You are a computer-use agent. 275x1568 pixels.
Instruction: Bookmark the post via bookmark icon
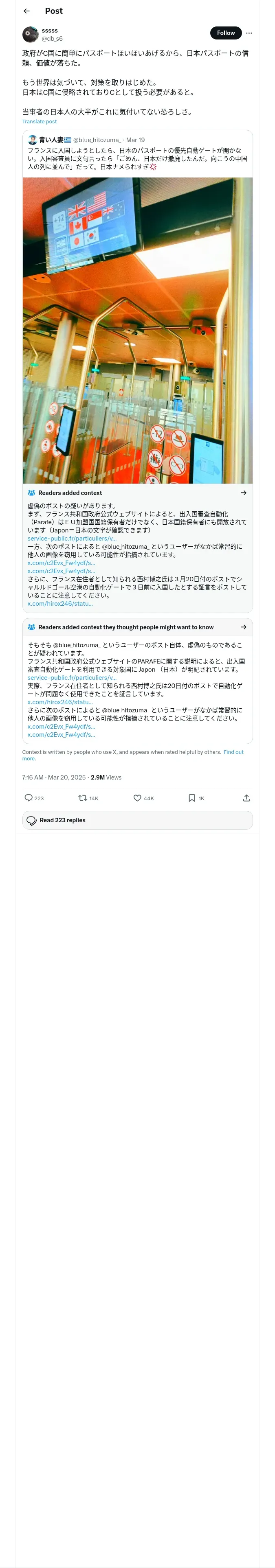coord(191,797)
